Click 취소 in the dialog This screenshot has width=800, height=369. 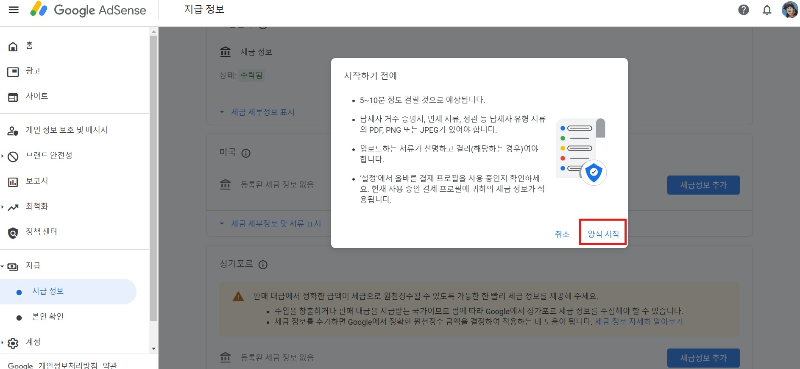coord(562,234)
